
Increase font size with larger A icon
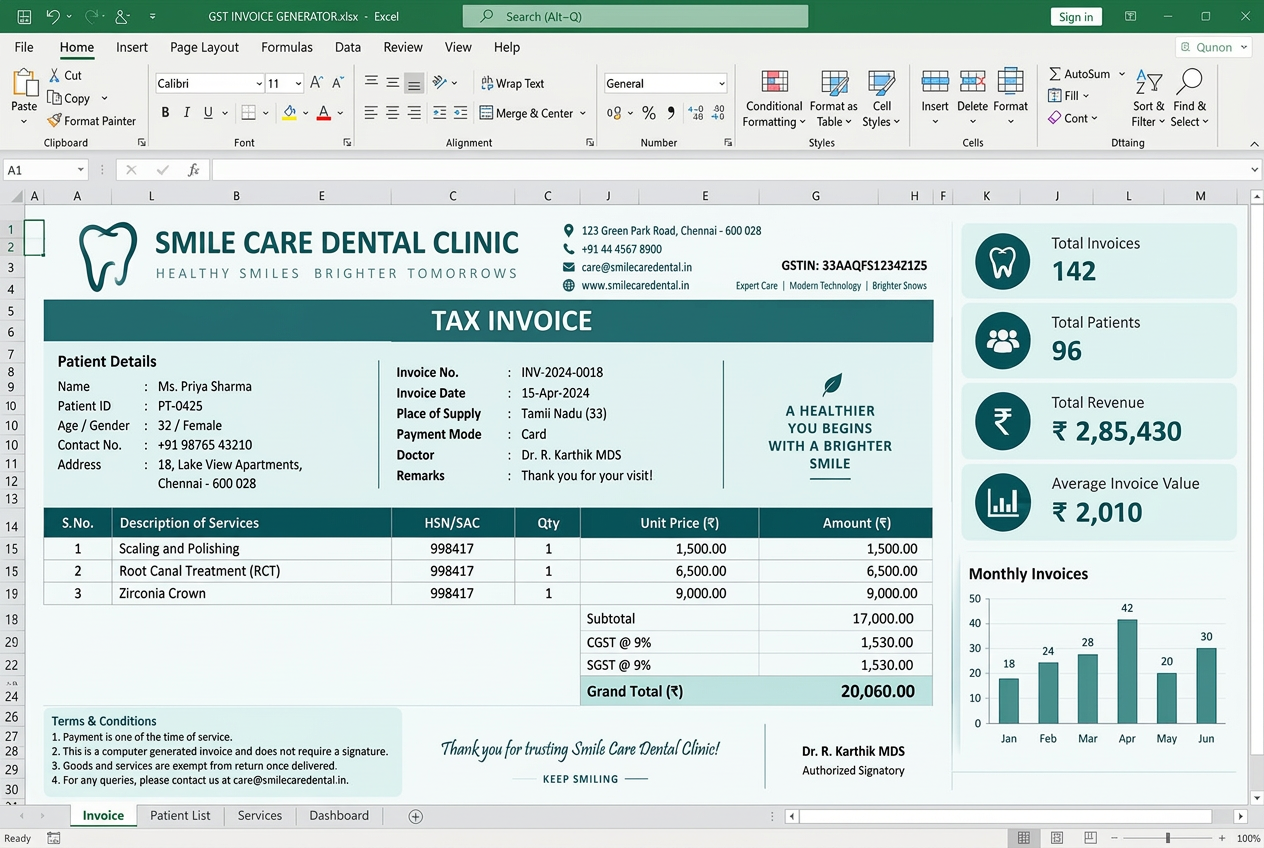point(316,83)
